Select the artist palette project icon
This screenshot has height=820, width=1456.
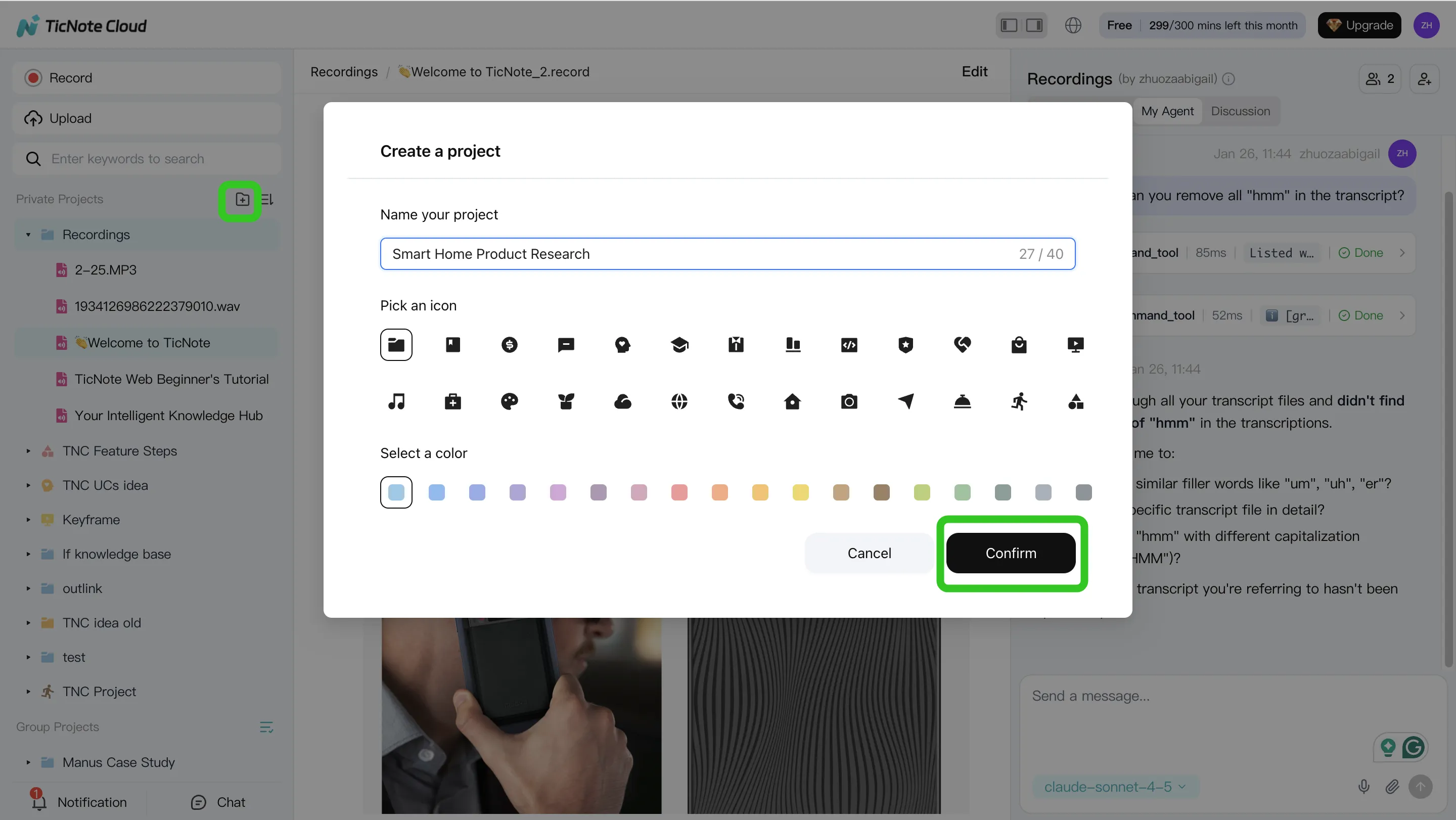click(510, 401)
